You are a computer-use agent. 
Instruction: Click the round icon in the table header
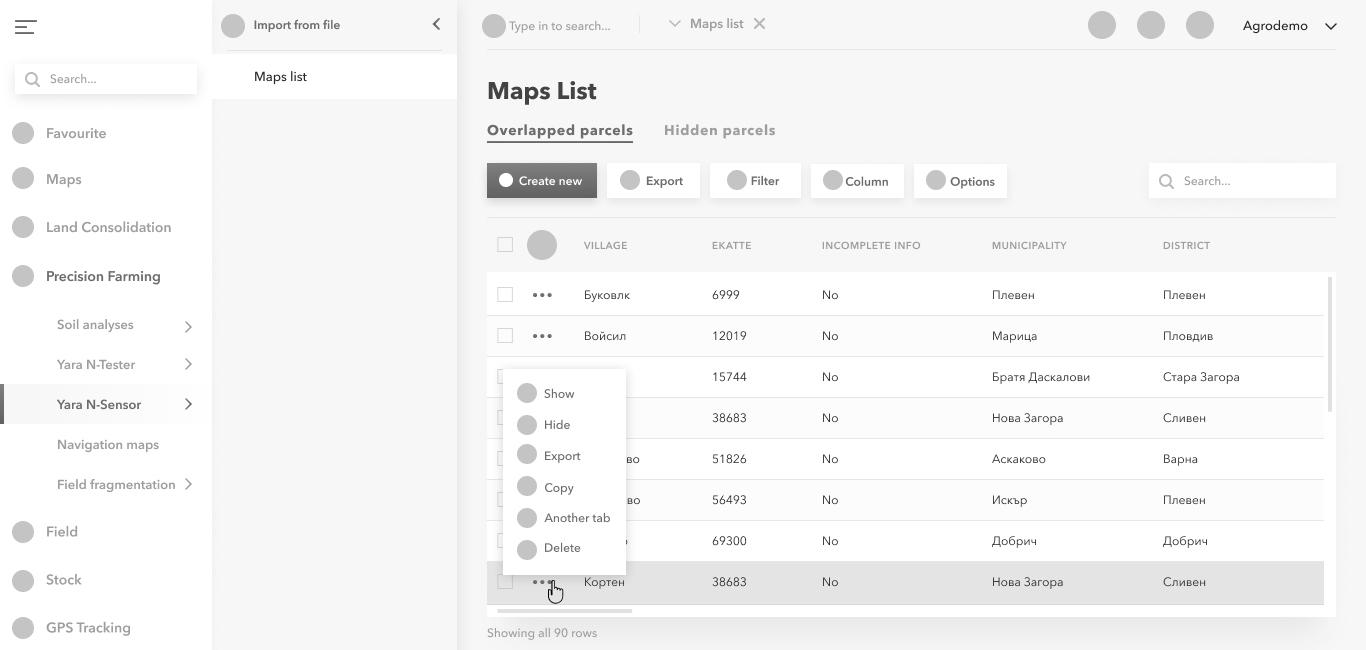pyautogui.click(x=542, y=245)
